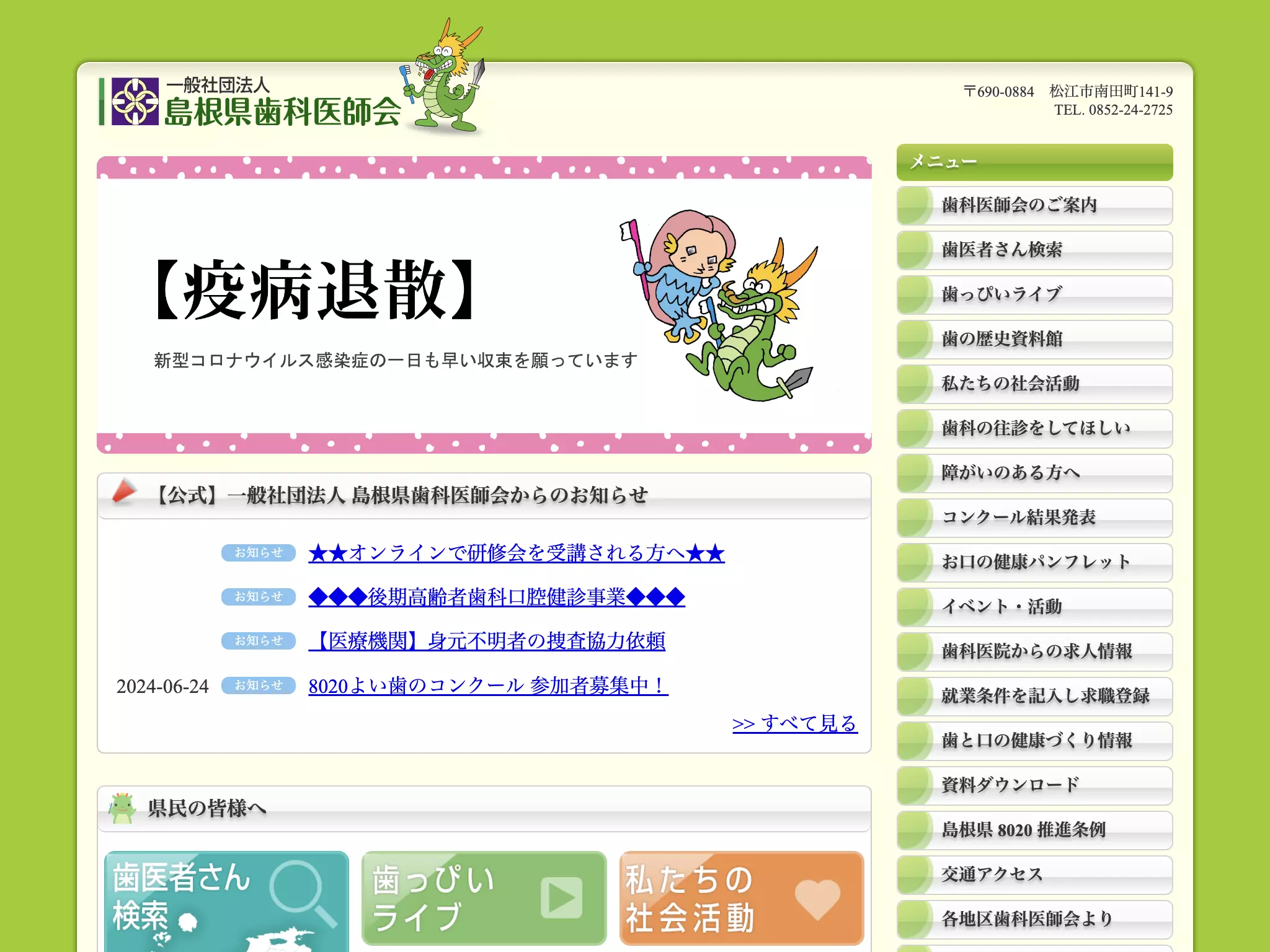Go to 私たちの社会活動 in the side menu
The width and height of the screenshot is (1270, 952).
1034,384
